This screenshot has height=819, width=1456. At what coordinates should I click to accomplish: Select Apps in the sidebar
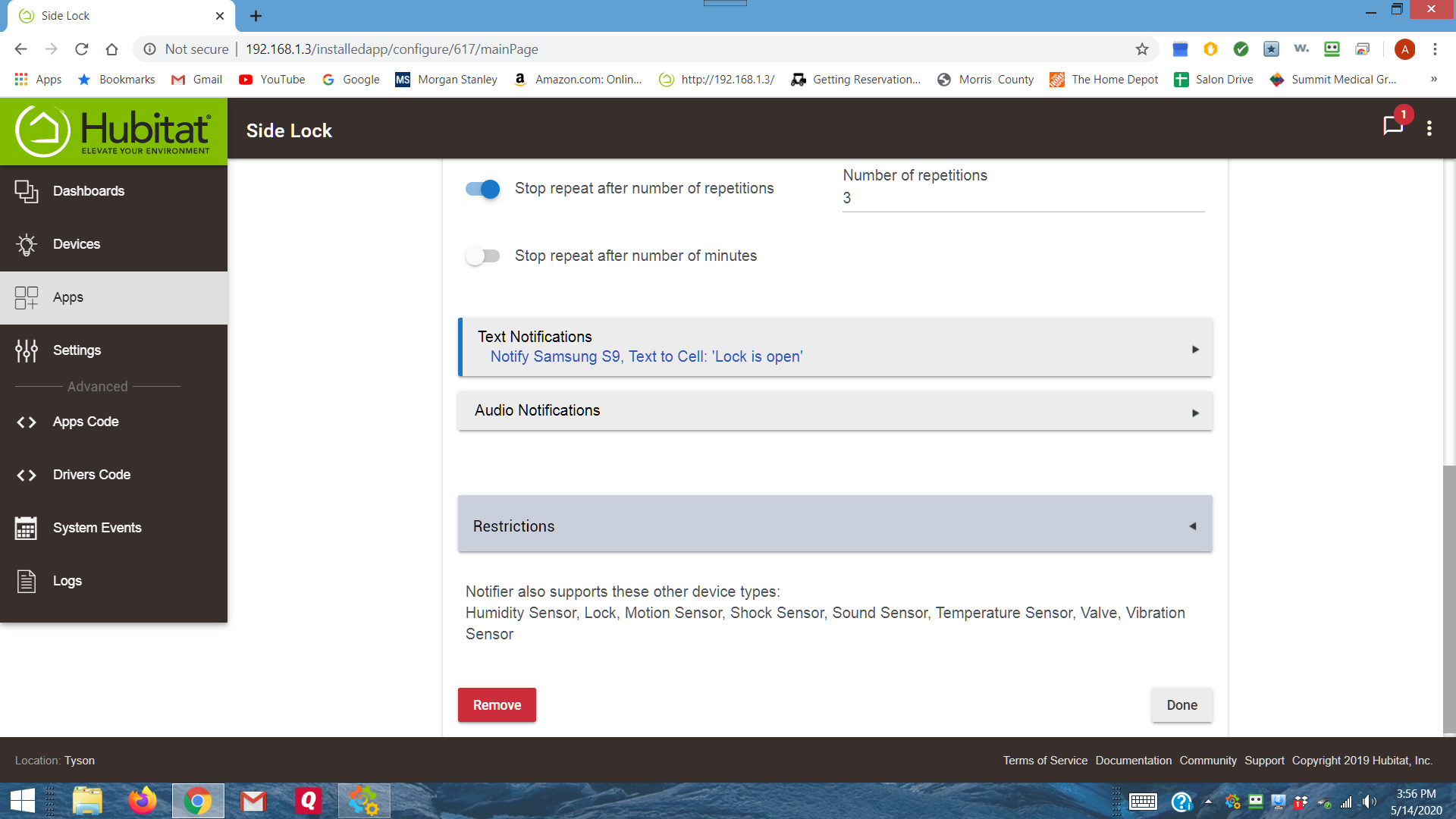click(114, 297)
